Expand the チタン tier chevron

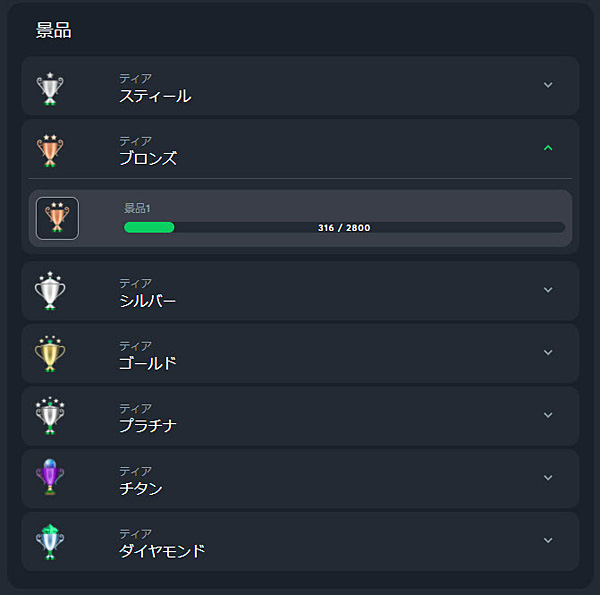(x=548, y=477)
